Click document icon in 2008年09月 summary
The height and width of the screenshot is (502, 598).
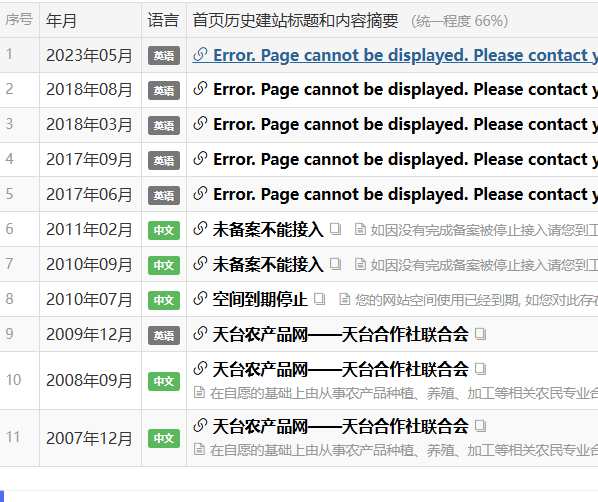199,393
